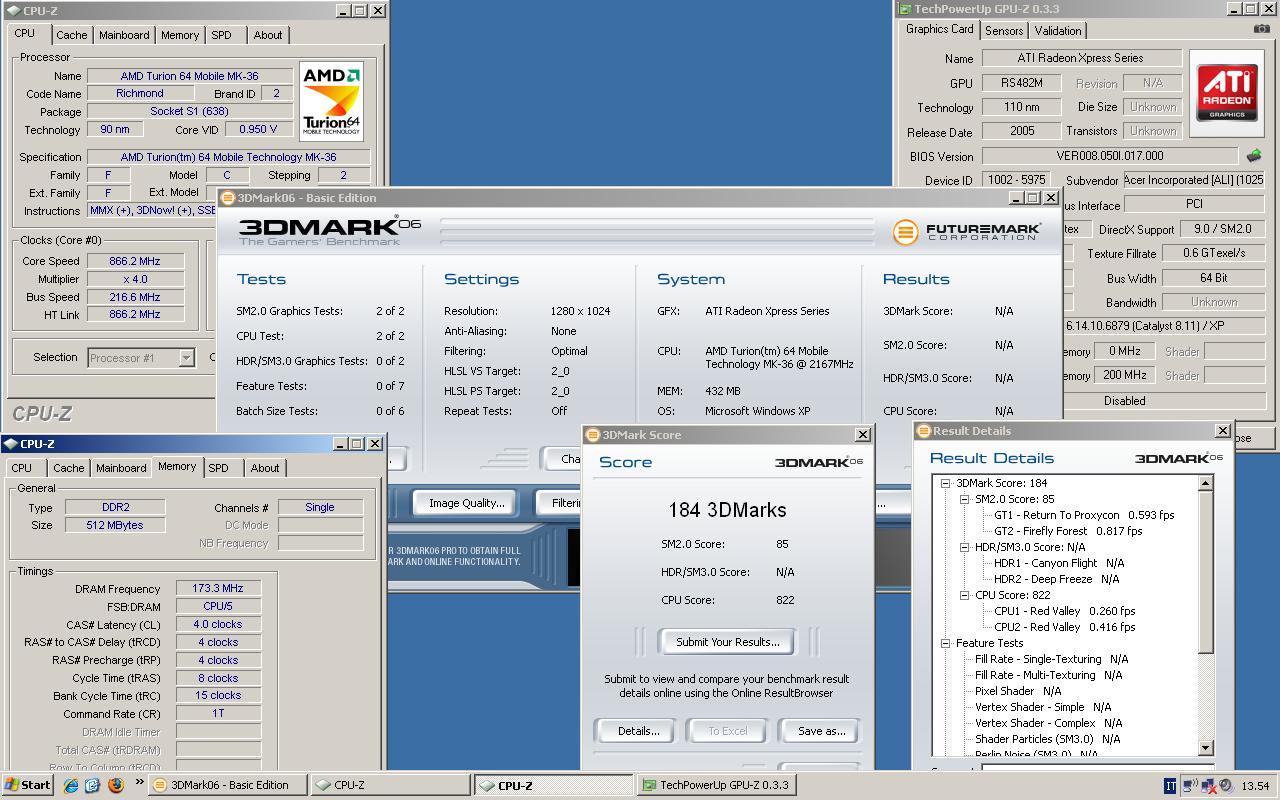Collapse the Feature Tests node
This screenshot has width=1280, height=800.
[x=945, y=643]
